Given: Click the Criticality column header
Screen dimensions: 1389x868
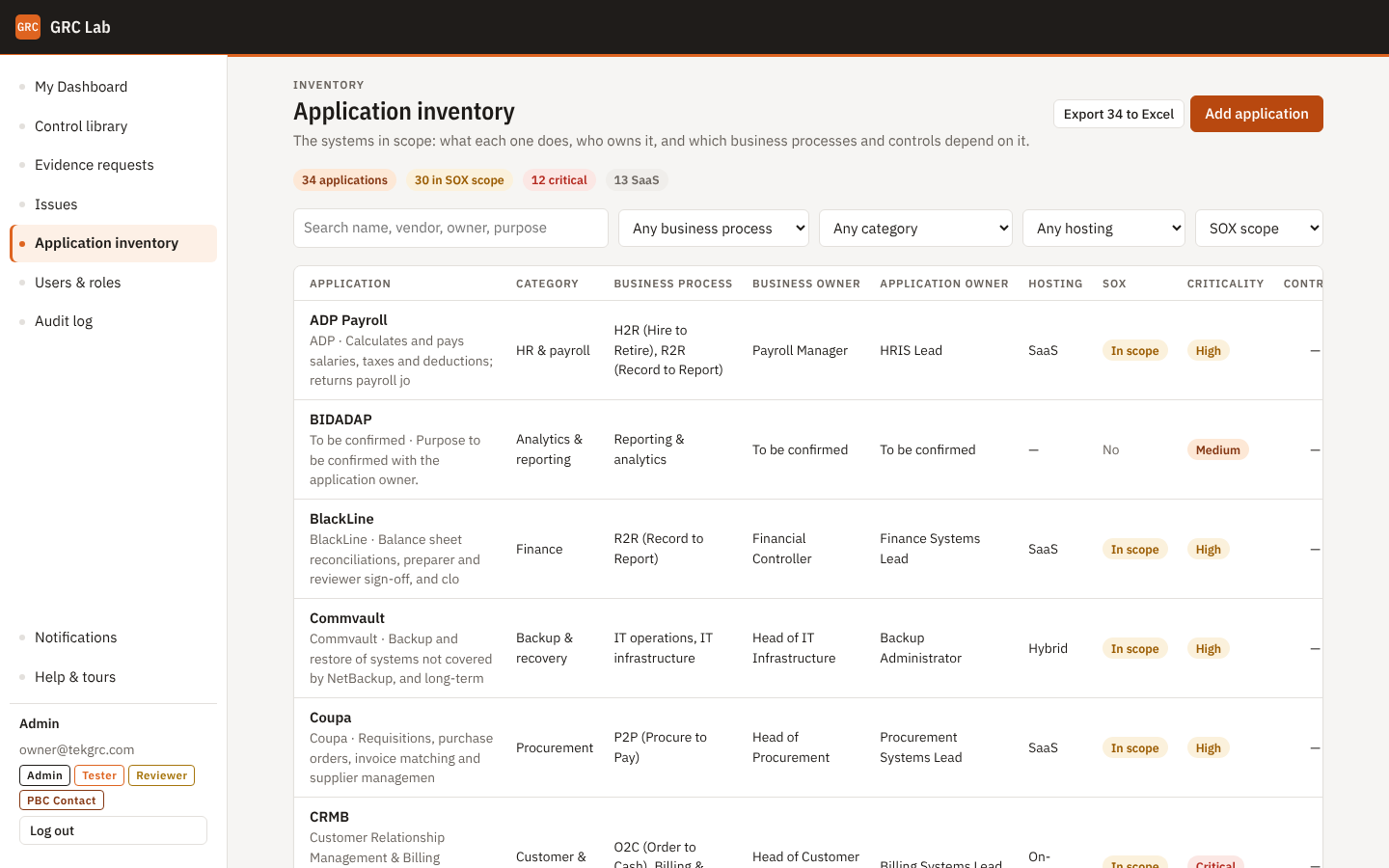Looking at the screenshot, I should pos(1225,284).
